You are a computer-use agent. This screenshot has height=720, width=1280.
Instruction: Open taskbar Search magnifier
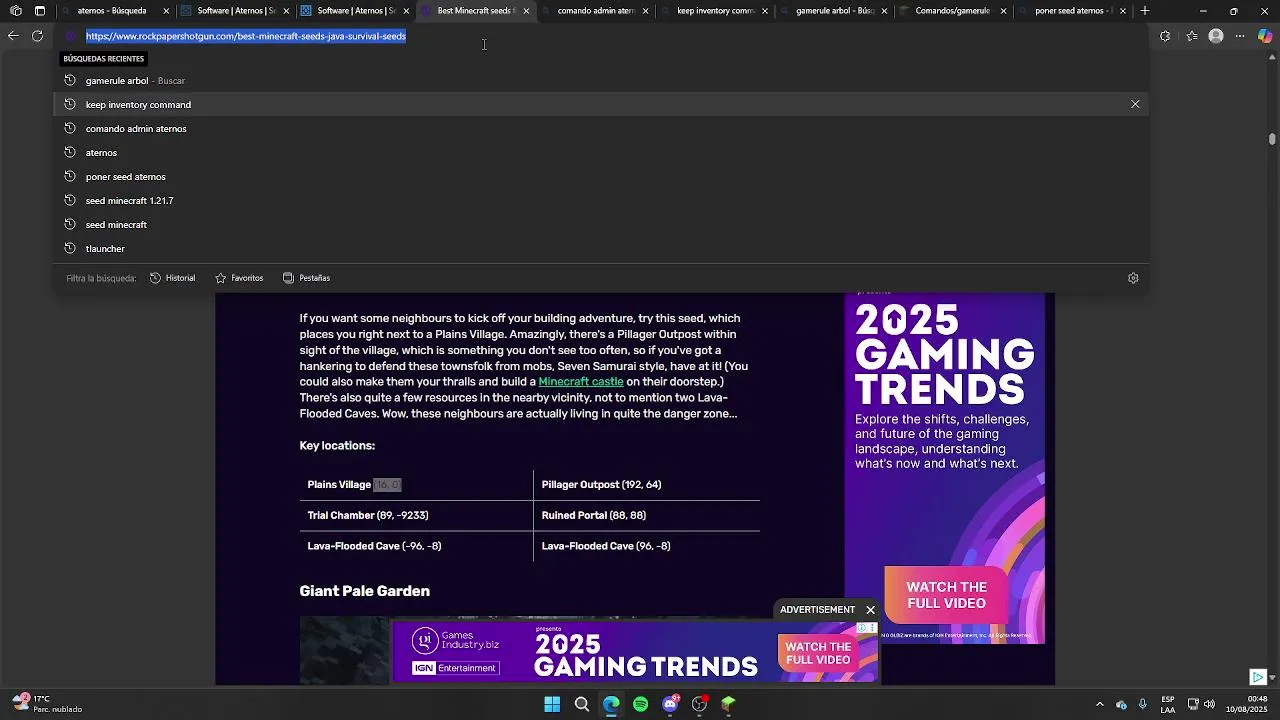pyautogui.click(x=581, y=704)
